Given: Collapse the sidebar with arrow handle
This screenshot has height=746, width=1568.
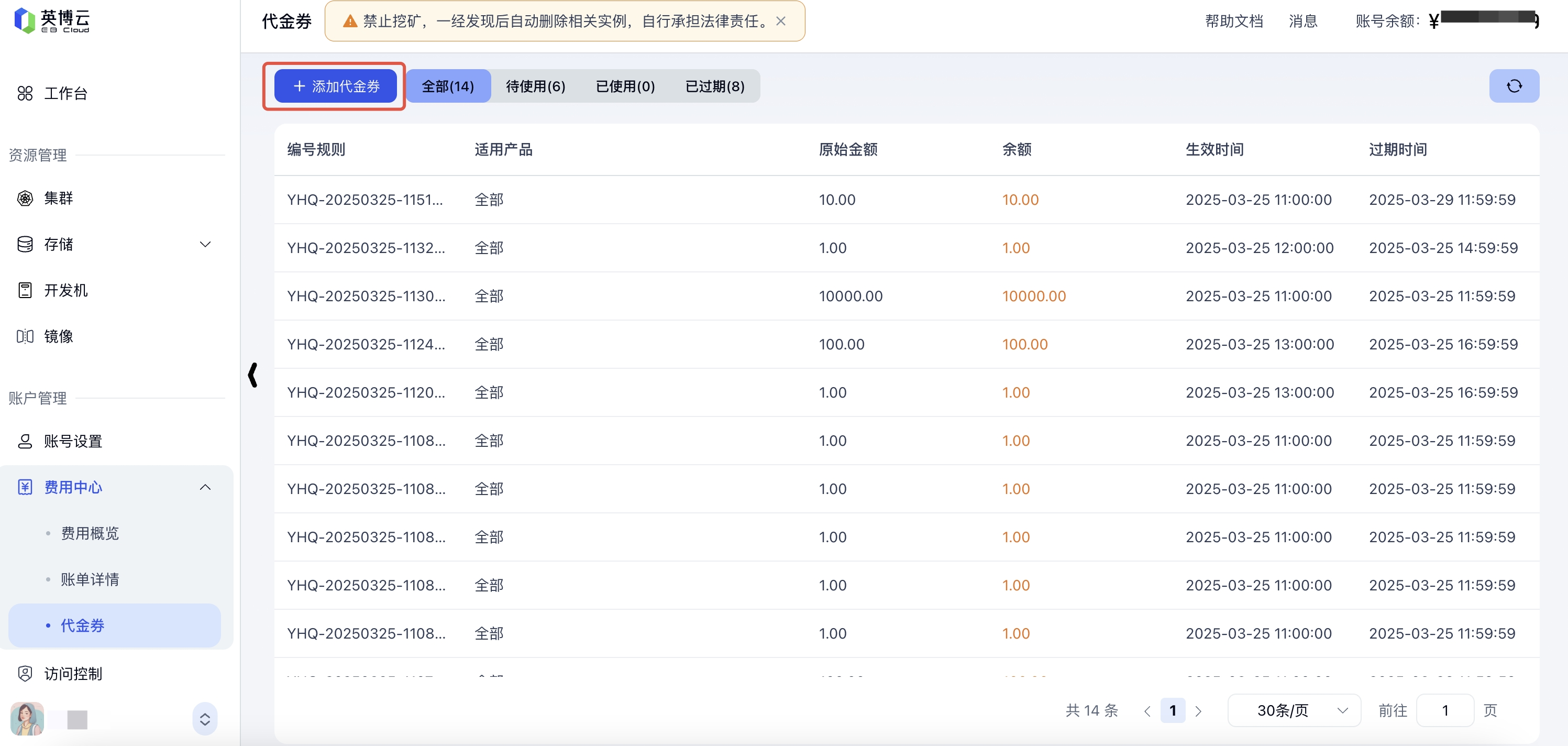Looking at the screenshot, I should click(x=252, y=375).
